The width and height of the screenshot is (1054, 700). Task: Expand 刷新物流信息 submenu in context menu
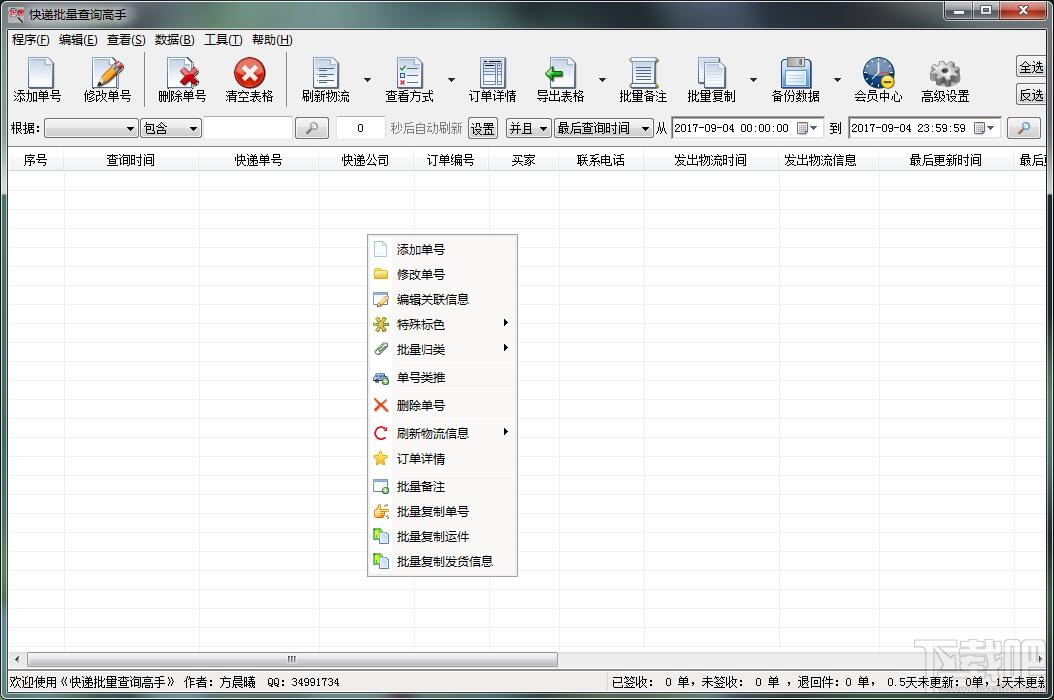(442, 433)
